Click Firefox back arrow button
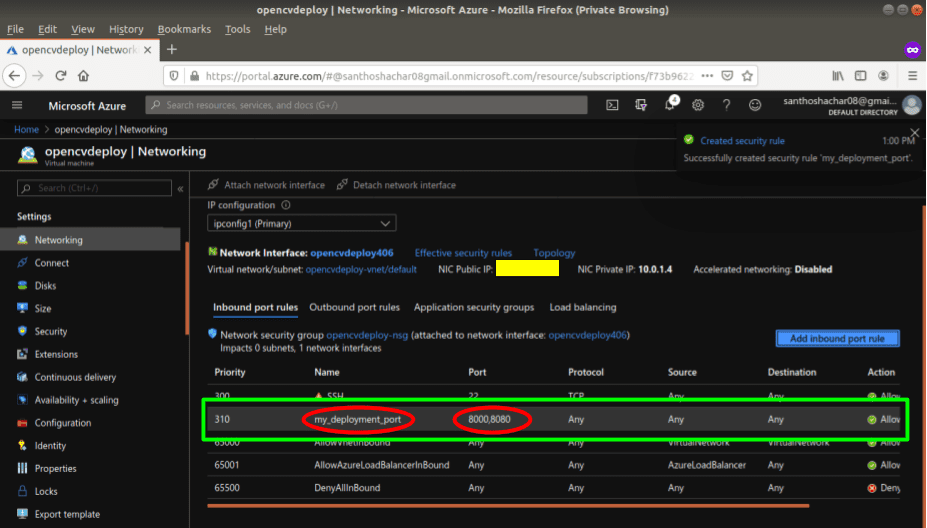 tap(15, 76)
